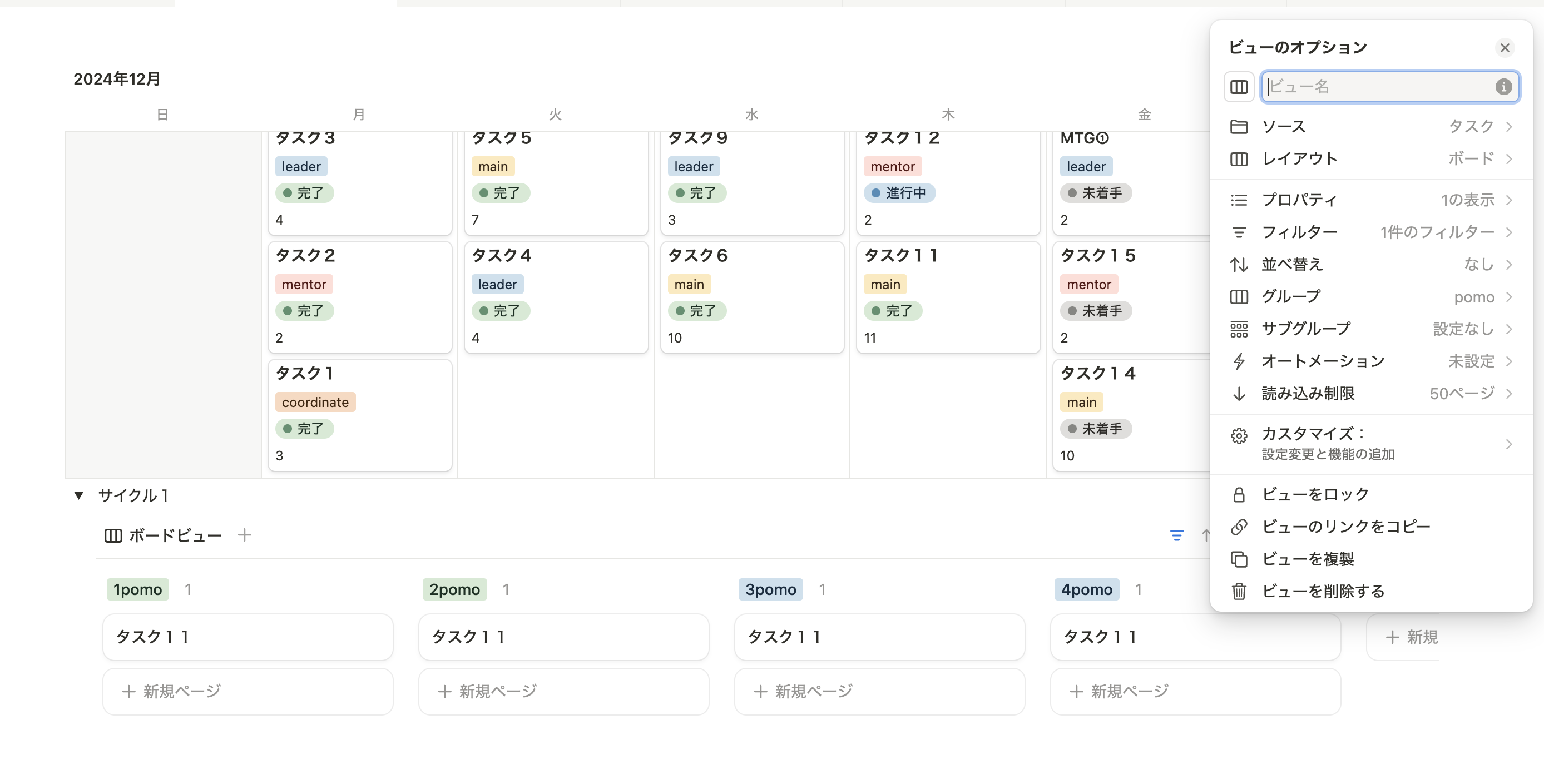This screenshot has width=1544, height=784.
Task: Click ビューのリンクをコピー
Action: (x=1345, y=526)
